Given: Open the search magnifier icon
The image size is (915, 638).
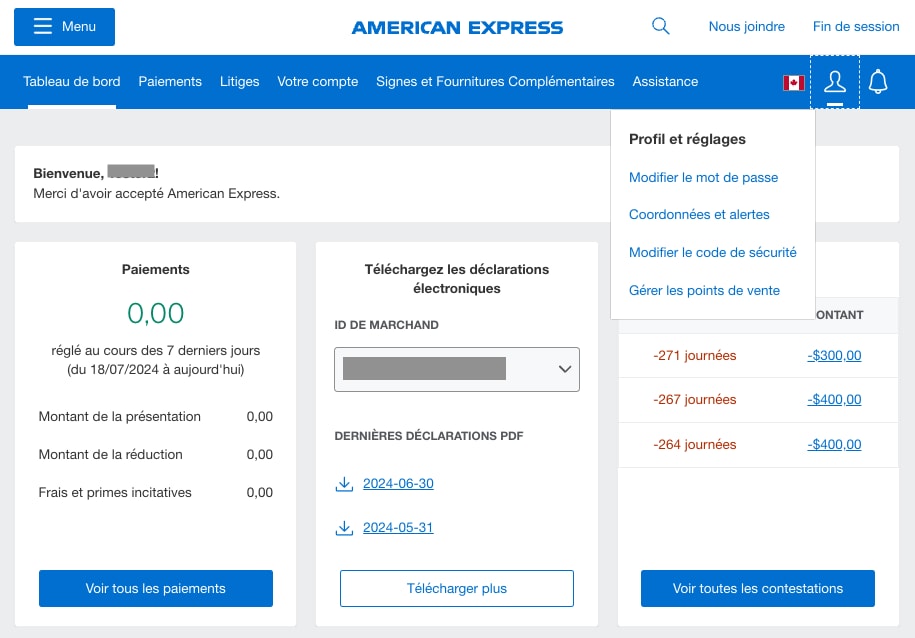Looking at the screenshot, I should [x=660, y=26].
